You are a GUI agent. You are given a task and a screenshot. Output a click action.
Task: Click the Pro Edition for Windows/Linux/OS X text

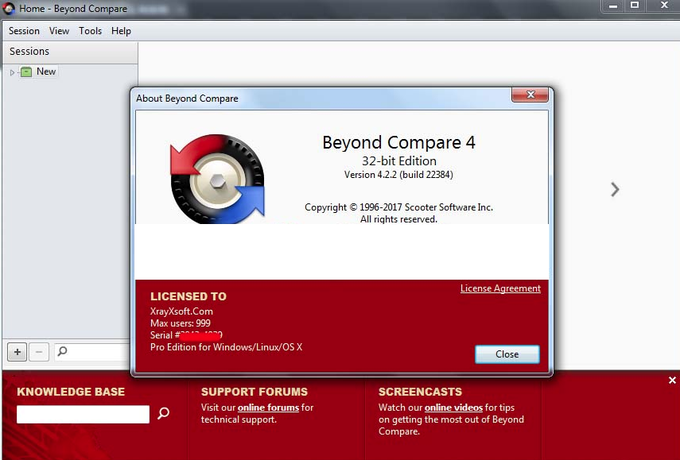coord(226,347)
